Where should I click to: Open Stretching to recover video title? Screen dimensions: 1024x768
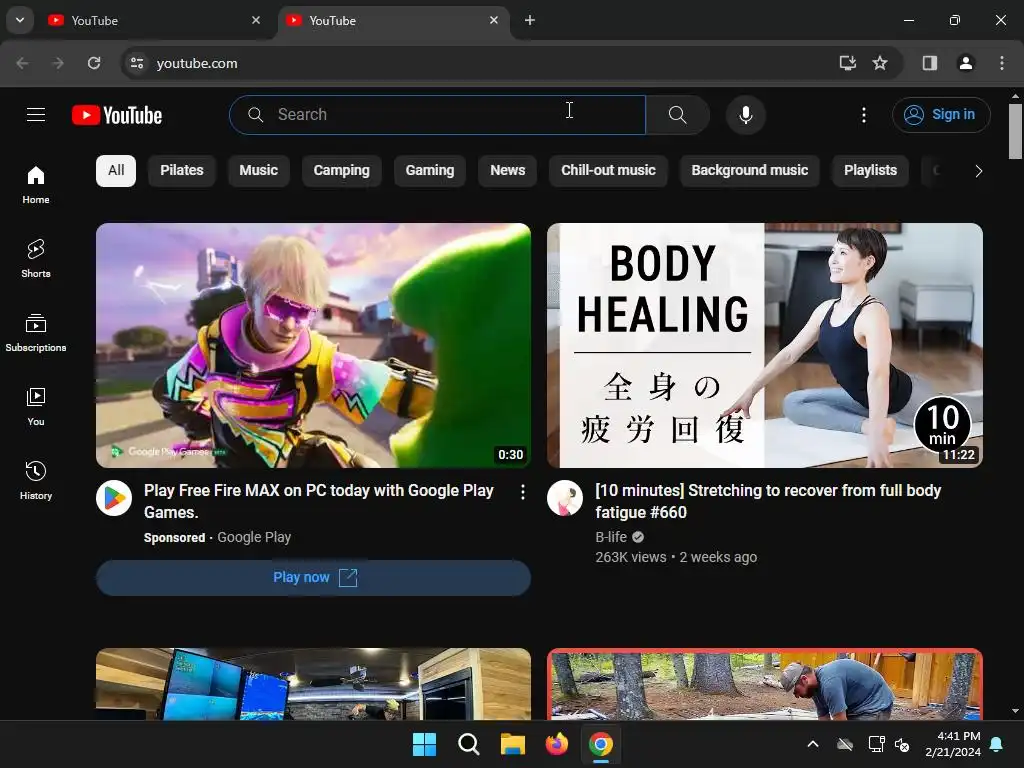tap(768, 502)
